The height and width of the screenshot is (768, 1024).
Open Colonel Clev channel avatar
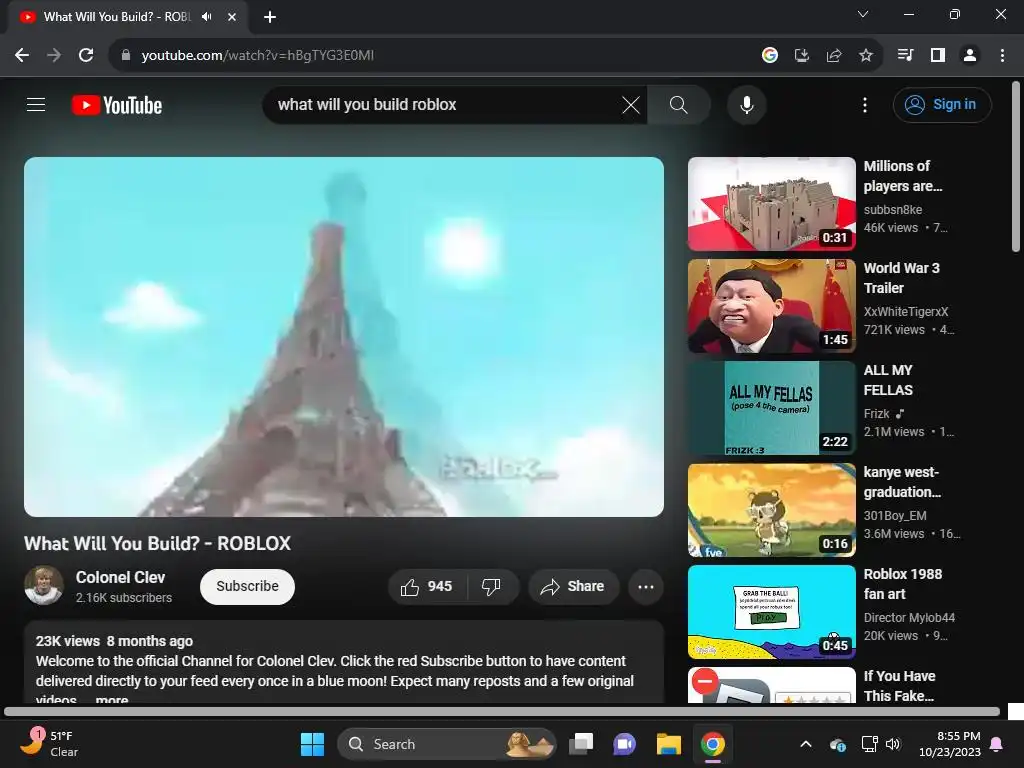(44, 585)
